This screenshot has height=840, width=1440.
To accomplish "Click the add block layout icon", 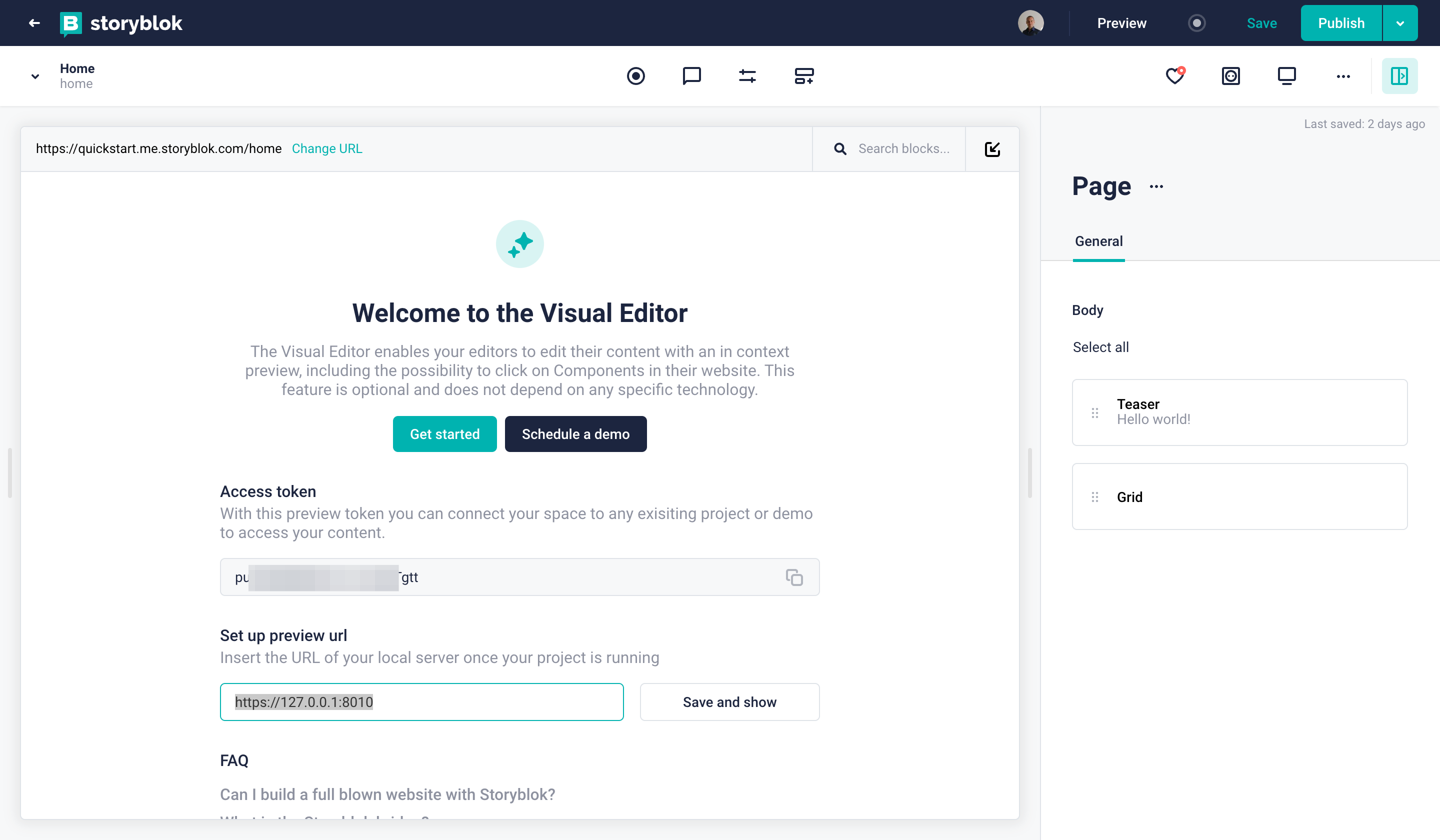I will pyautogui.click(x=803, y=76).
